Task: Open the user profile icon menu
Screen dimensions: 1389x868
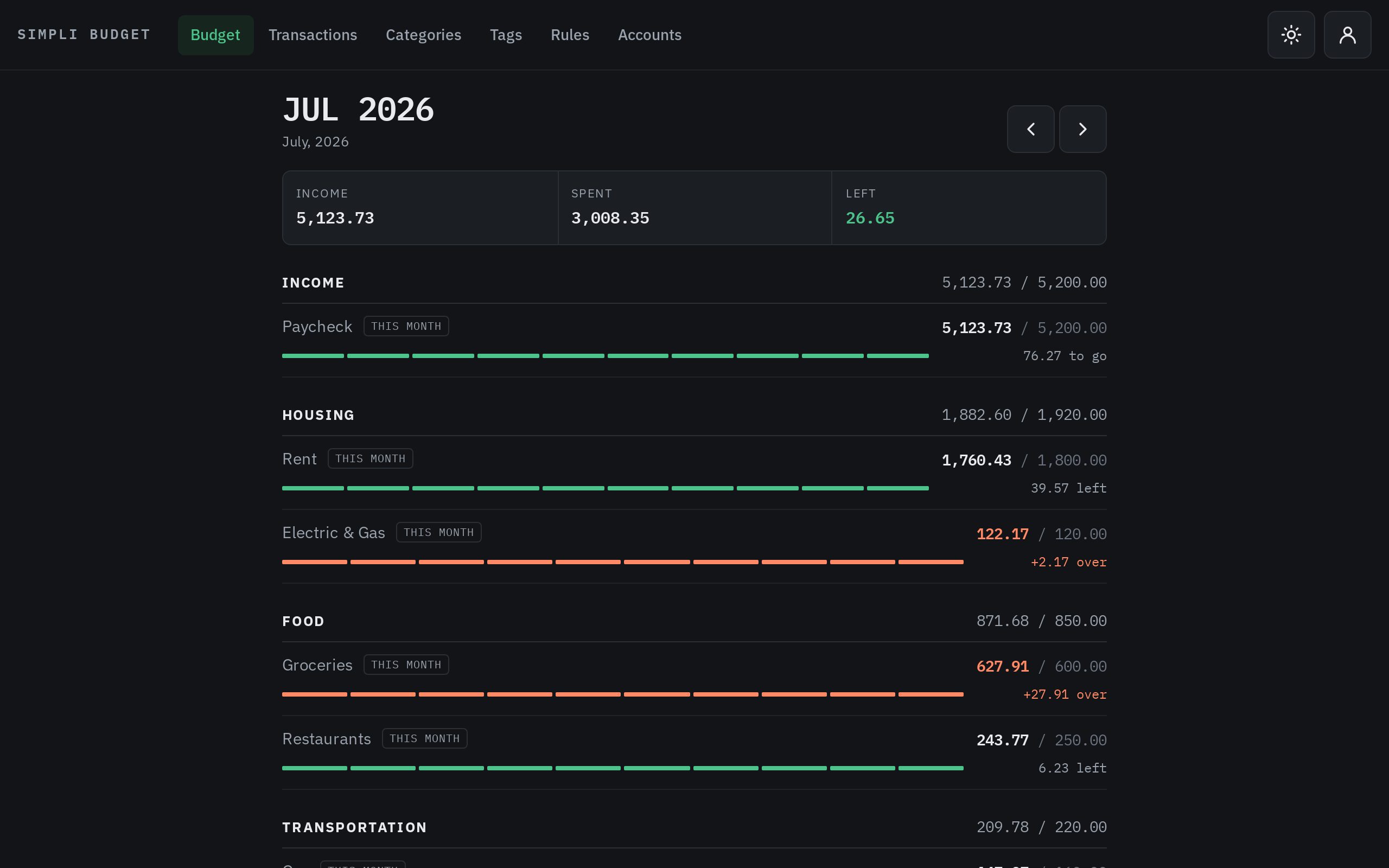Action: click(1347, 35)
